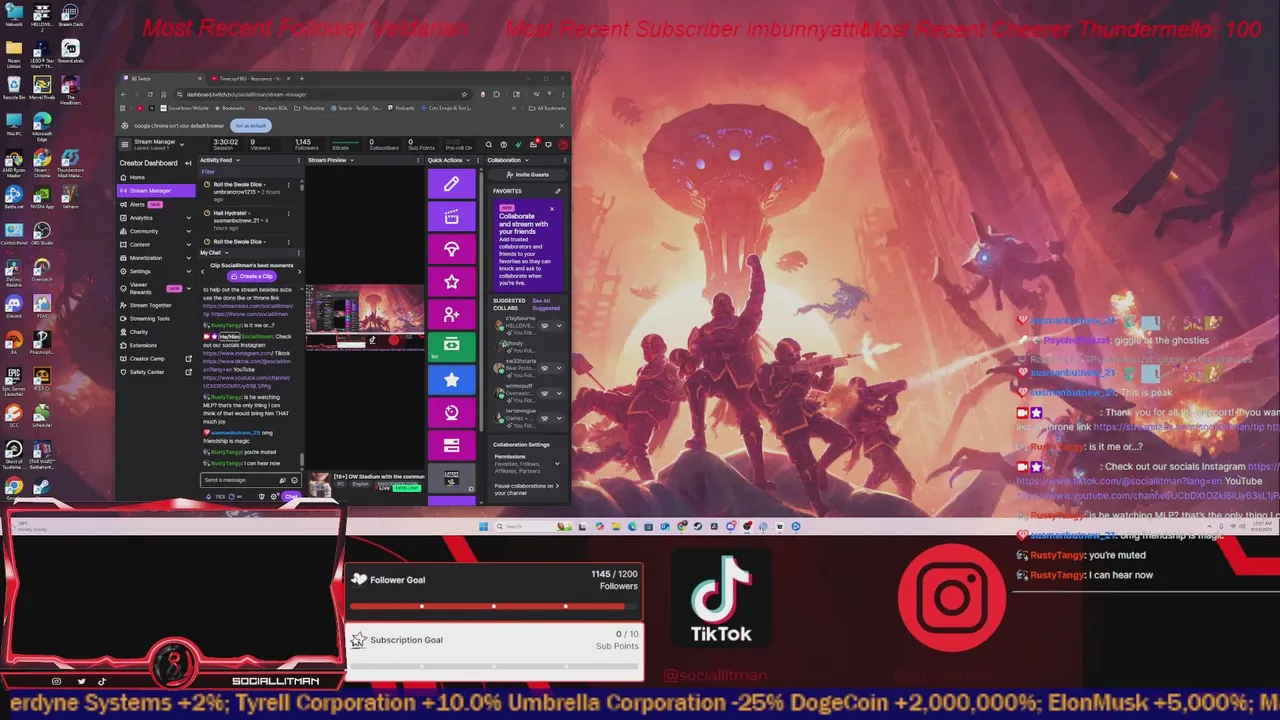The height and width of the screenshot is (720, 1280).
Task: Click Set as default browser button
Action: pyautogui.click(x=251, y=126)
